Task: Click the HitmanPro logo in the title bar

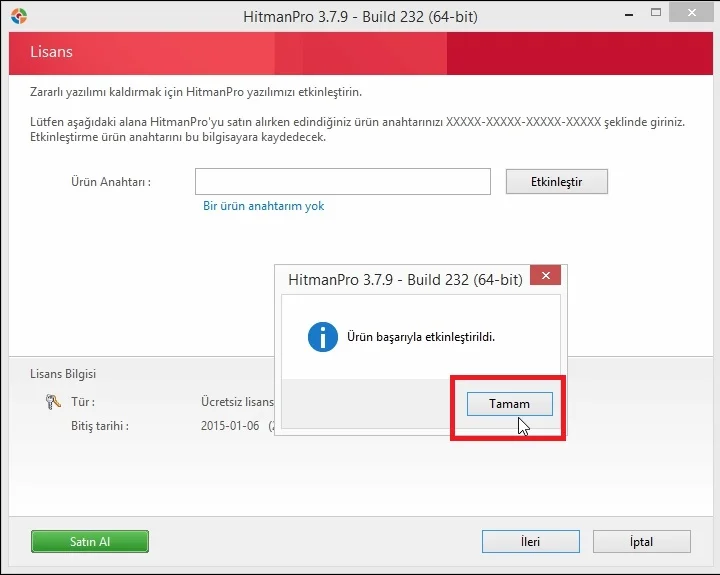Action: (x=17, y=16)
